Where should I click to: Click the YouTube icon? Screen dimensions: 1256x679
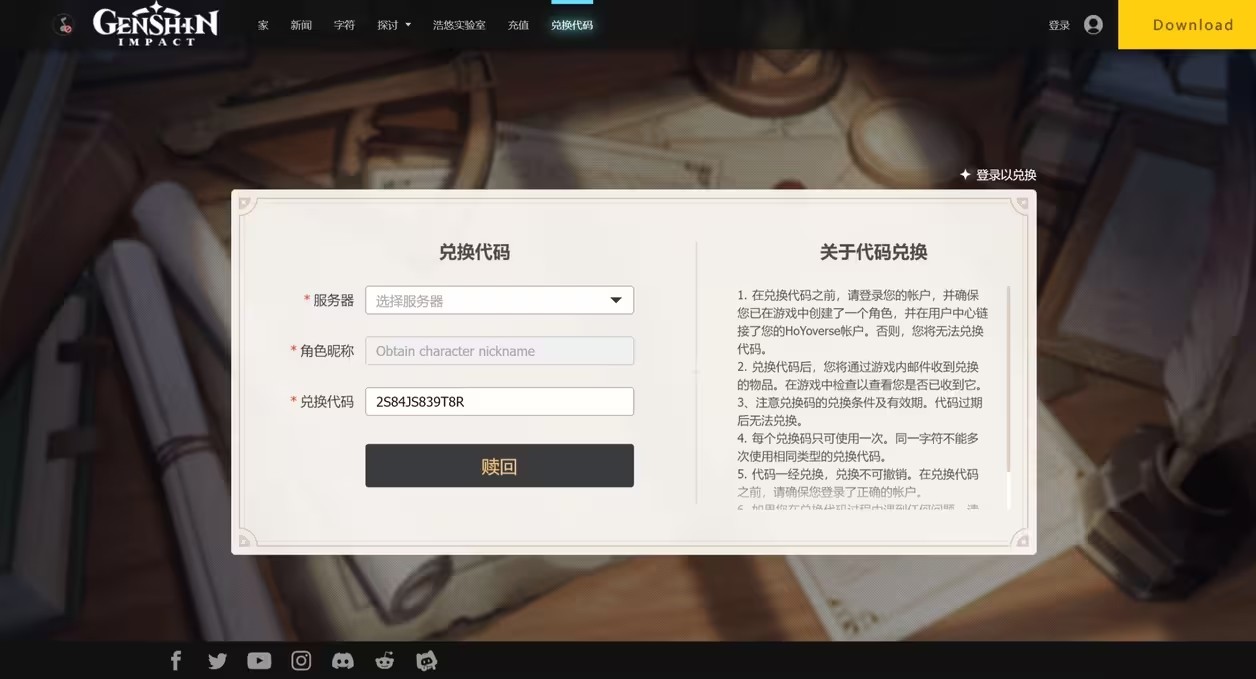tap(259, 660)
